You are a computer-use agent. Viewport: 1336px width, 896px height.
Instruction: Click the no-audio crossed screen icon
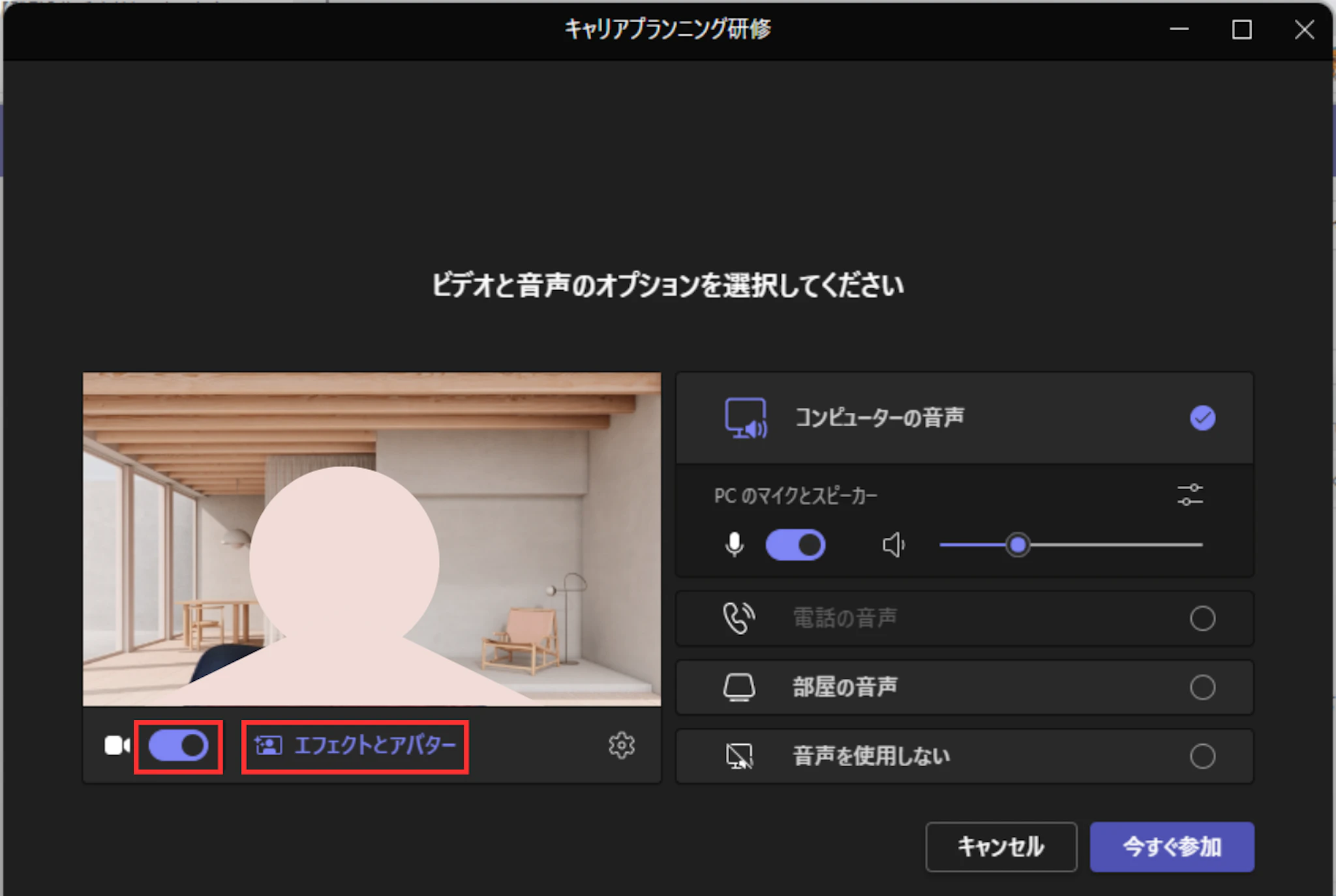coord(739,756)
